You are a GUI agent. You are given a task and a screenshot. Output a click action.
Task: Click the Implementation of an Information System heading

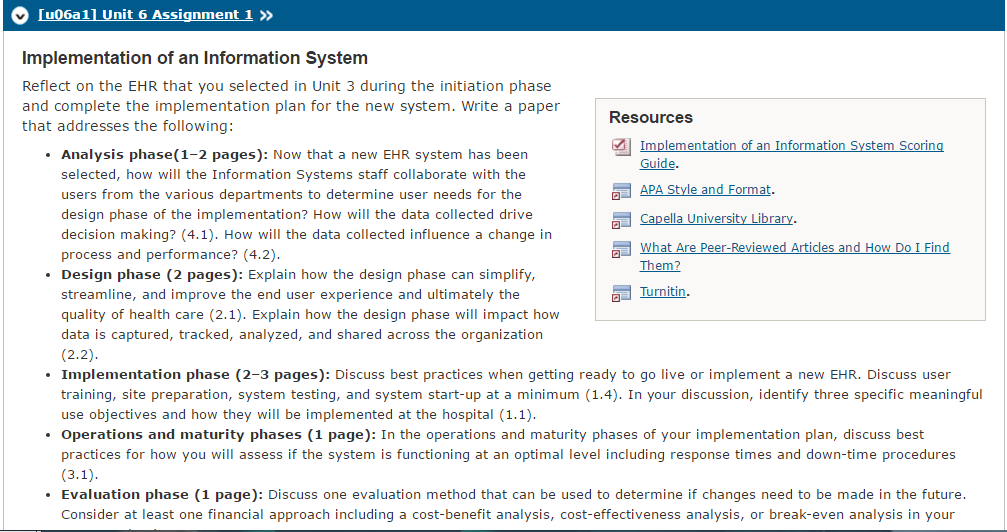[x=195, y=58]
